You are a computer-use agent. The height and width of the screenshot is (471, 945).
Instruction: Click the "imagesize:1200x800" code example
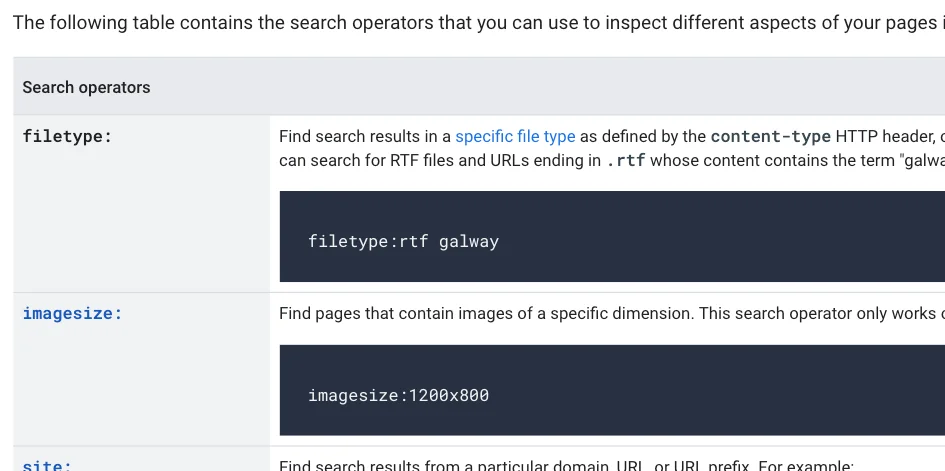[x=398, y=396]
